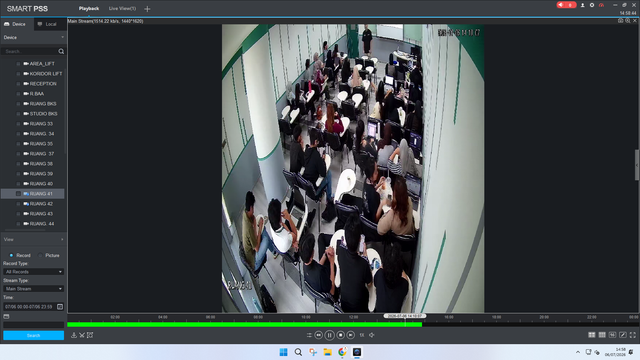Open the Windows Start menu

point(283,352)
